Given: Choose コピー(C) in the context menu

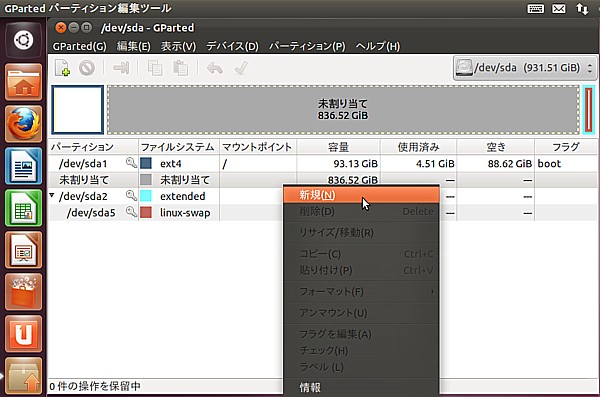Looking at the screenshot, I should click(361, 254).
